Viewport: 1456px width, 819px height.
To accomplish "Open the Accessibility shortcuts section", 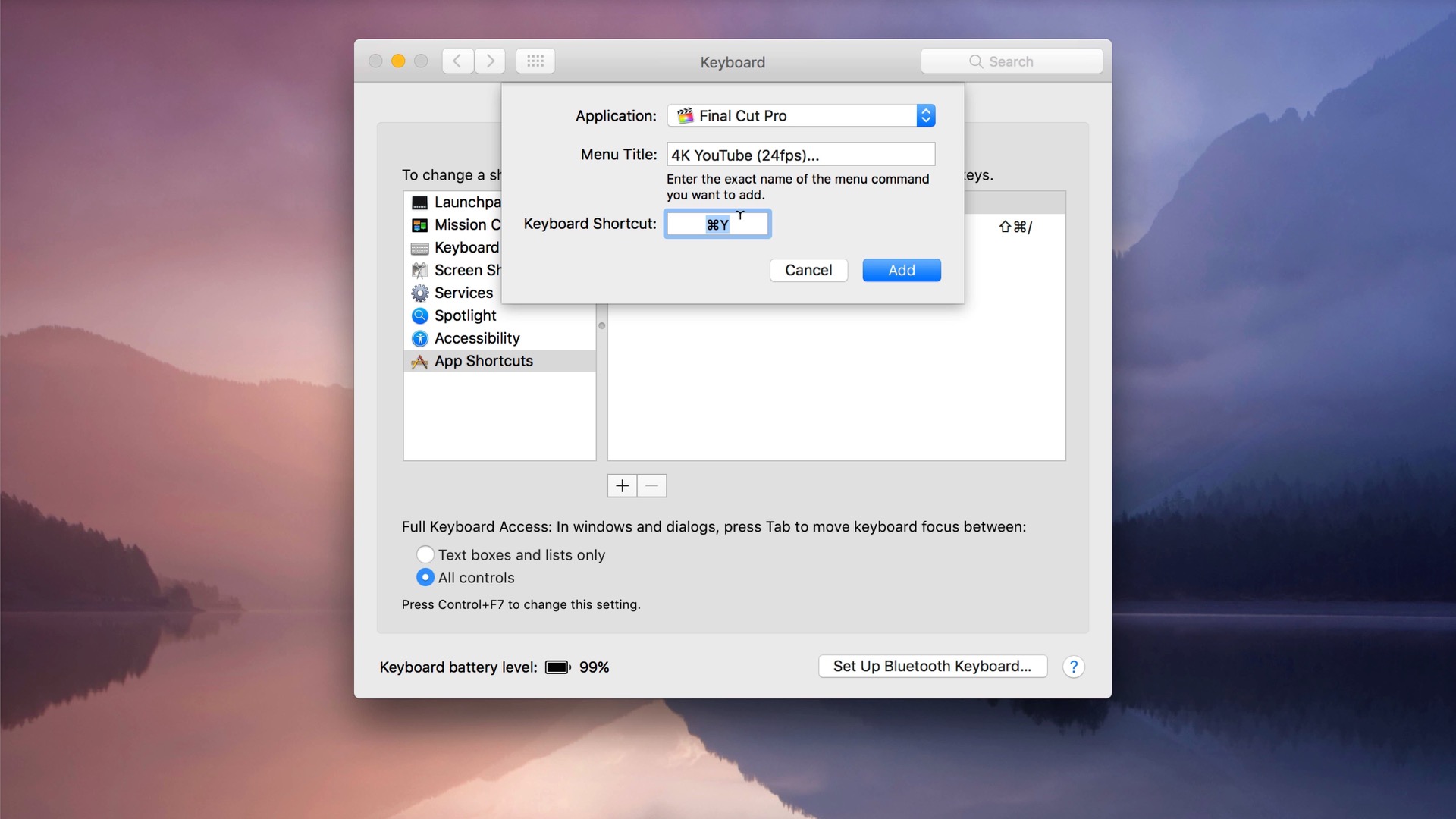I will pos(420,338).
